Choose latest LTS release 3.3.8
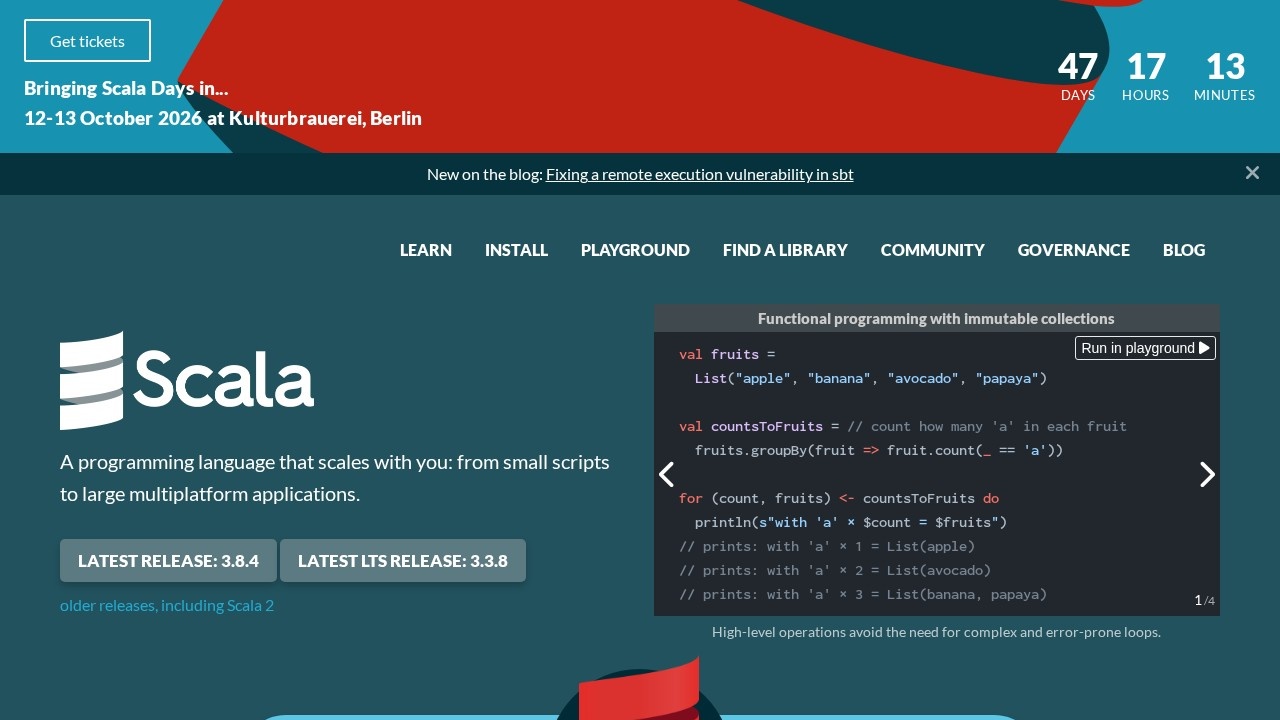The height and width of the screenshot is (720, 1280). coord(403,561)
